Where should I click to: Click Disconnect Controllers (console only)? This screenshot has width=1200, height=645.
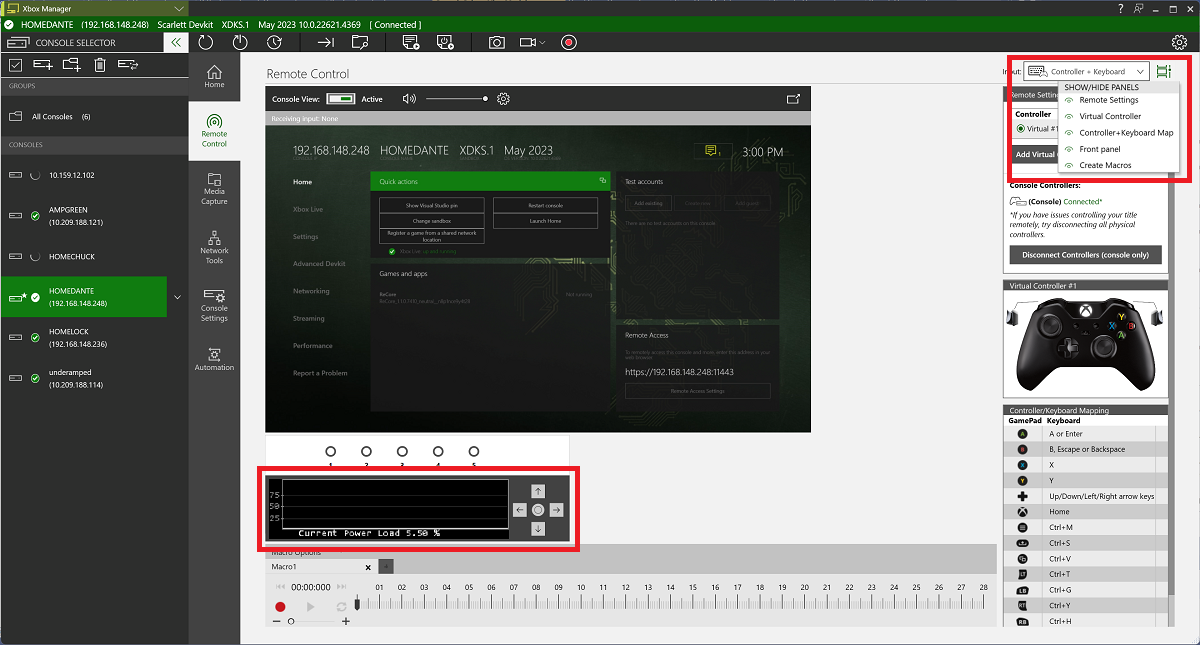pyautogui.click(x=1084, y=255)
